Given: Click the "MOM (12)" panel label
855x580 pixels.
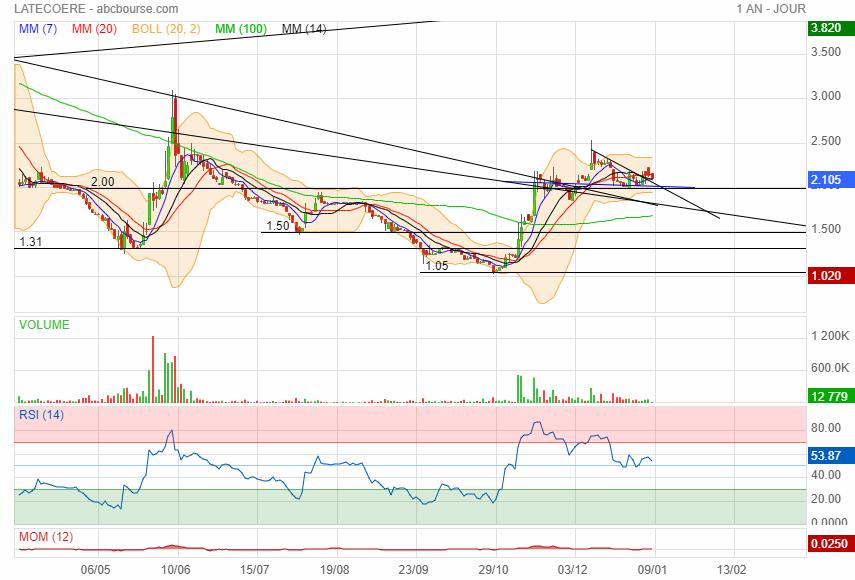Looking at the screenshot, I should click(46, 537).
